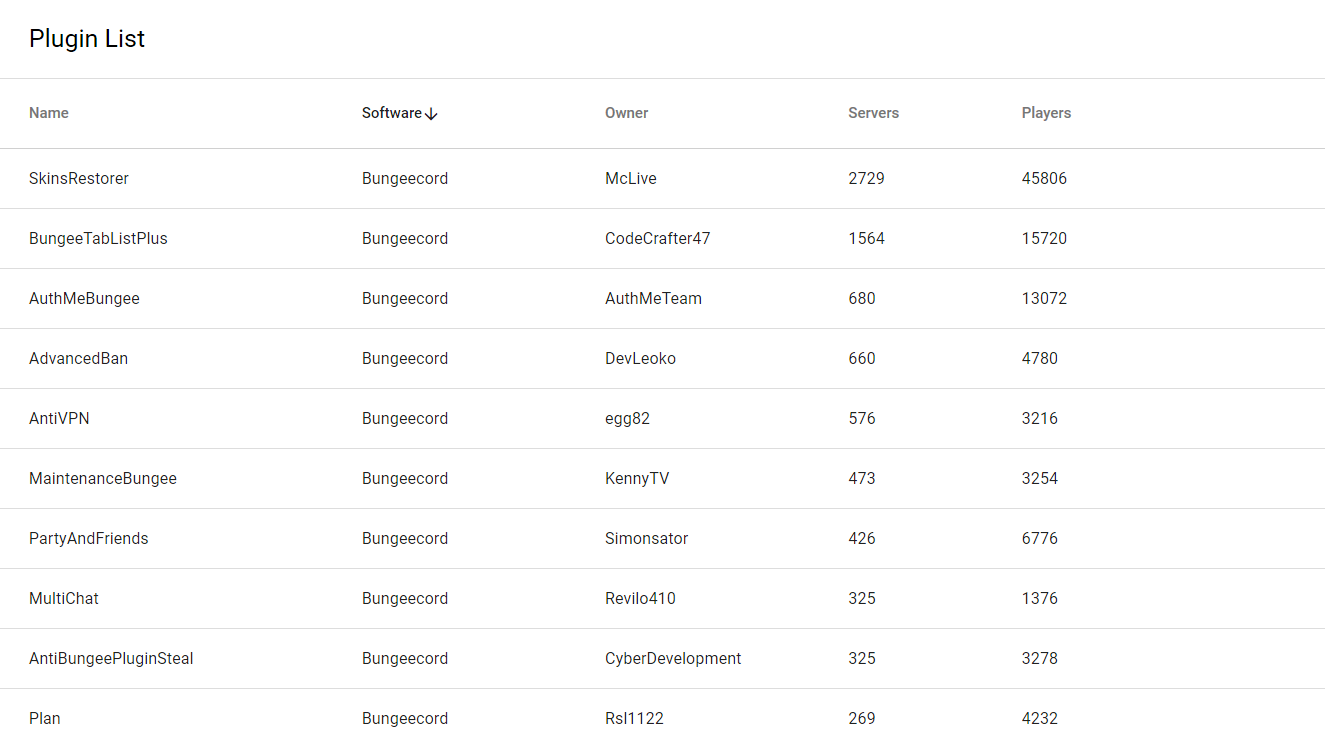Image resolution: width=1325 pixels, height=746 pixels.
Task: Click Bungeecord in the MaintenanceBungee row
Action: (405, 479)
